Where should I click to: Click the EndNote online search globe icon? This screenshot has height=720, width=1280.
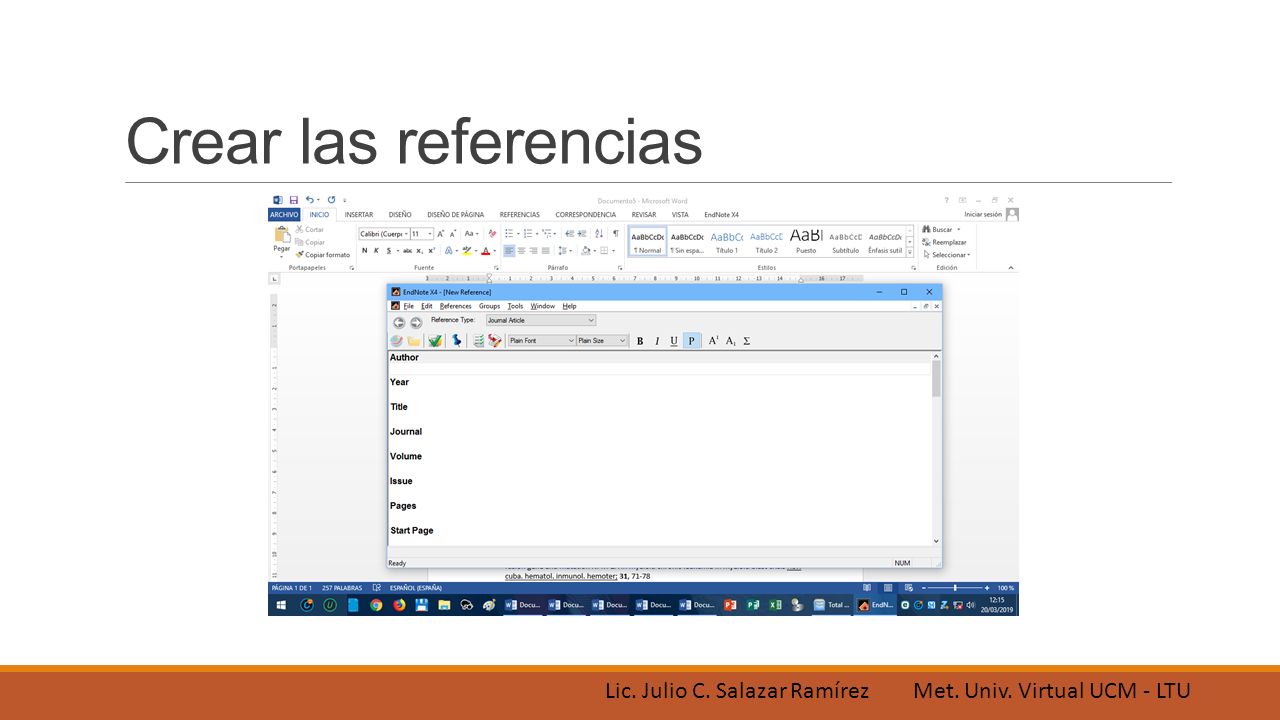[397, 341]
